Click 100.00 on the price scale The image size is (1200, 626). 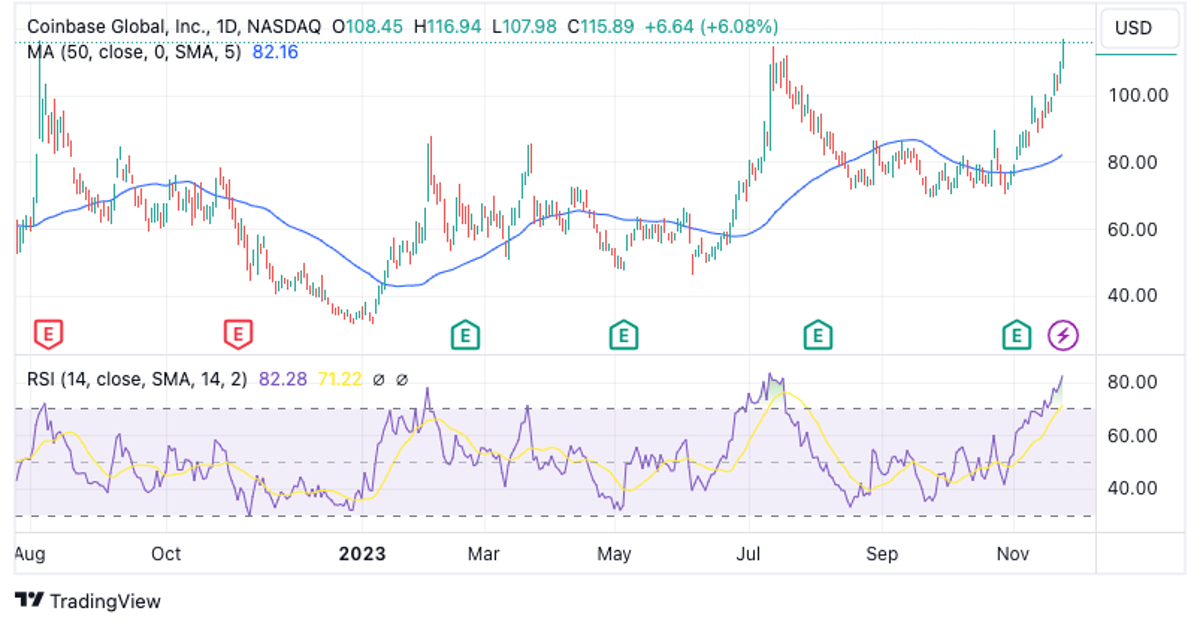click(x=1139, y=96)
